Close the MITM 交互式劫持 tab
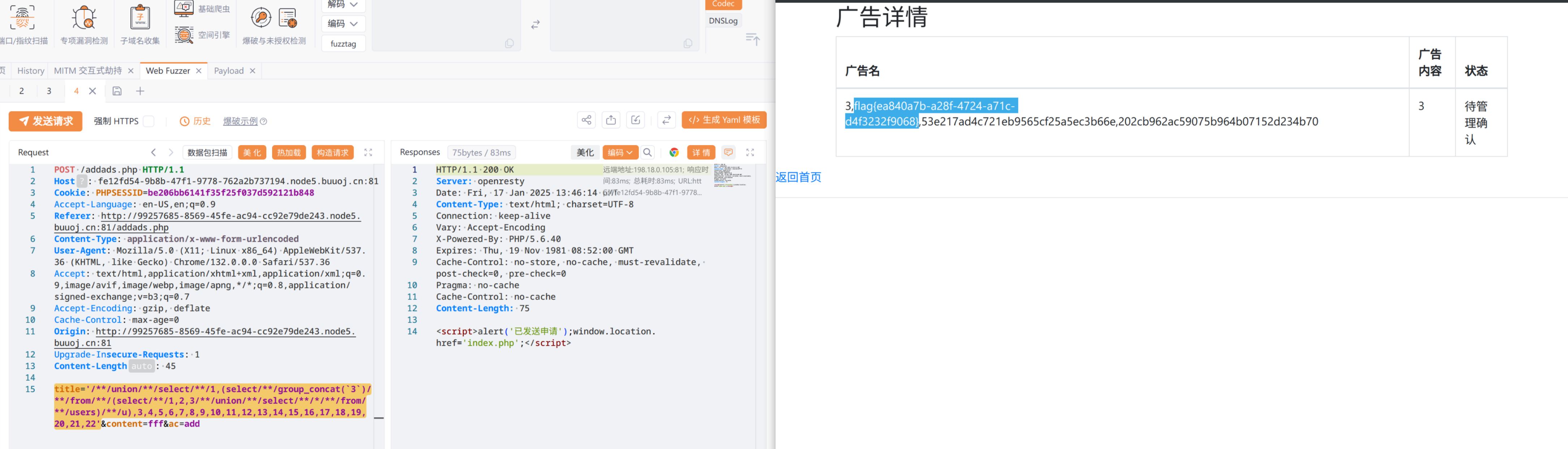The height and width of the screenshot is (449, 1568). 130,71
